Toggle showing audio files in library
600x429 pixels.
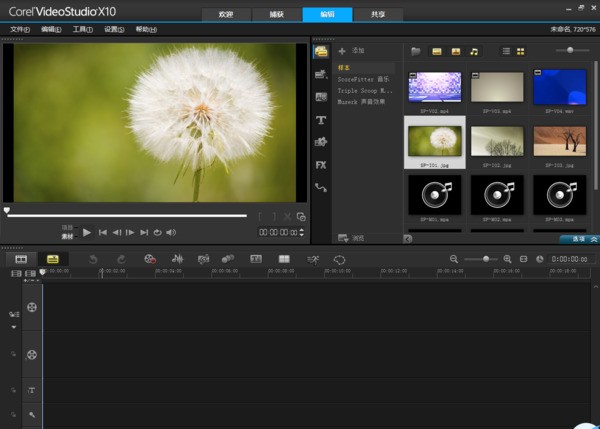tap(474, 51)
